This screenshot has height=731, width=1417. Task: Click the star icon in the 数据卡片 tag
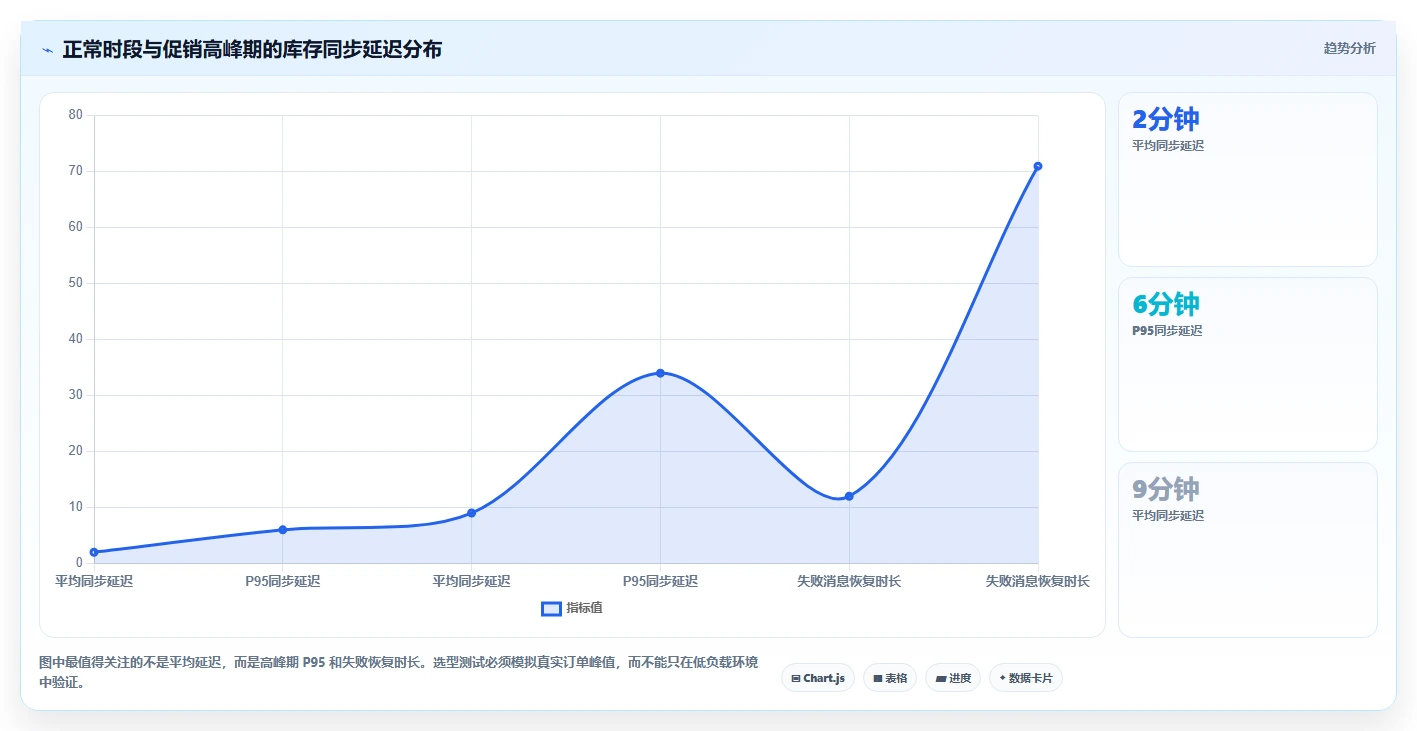pos(1002,678)
